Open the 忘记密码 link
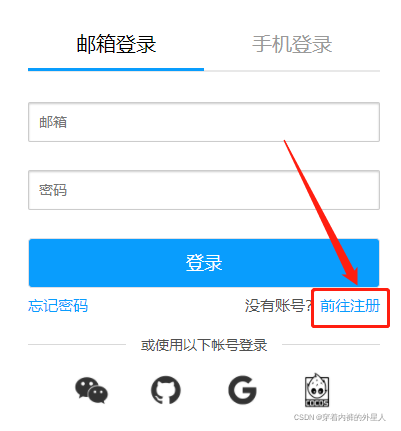401x431 pixels. click(x=58, y=306)
